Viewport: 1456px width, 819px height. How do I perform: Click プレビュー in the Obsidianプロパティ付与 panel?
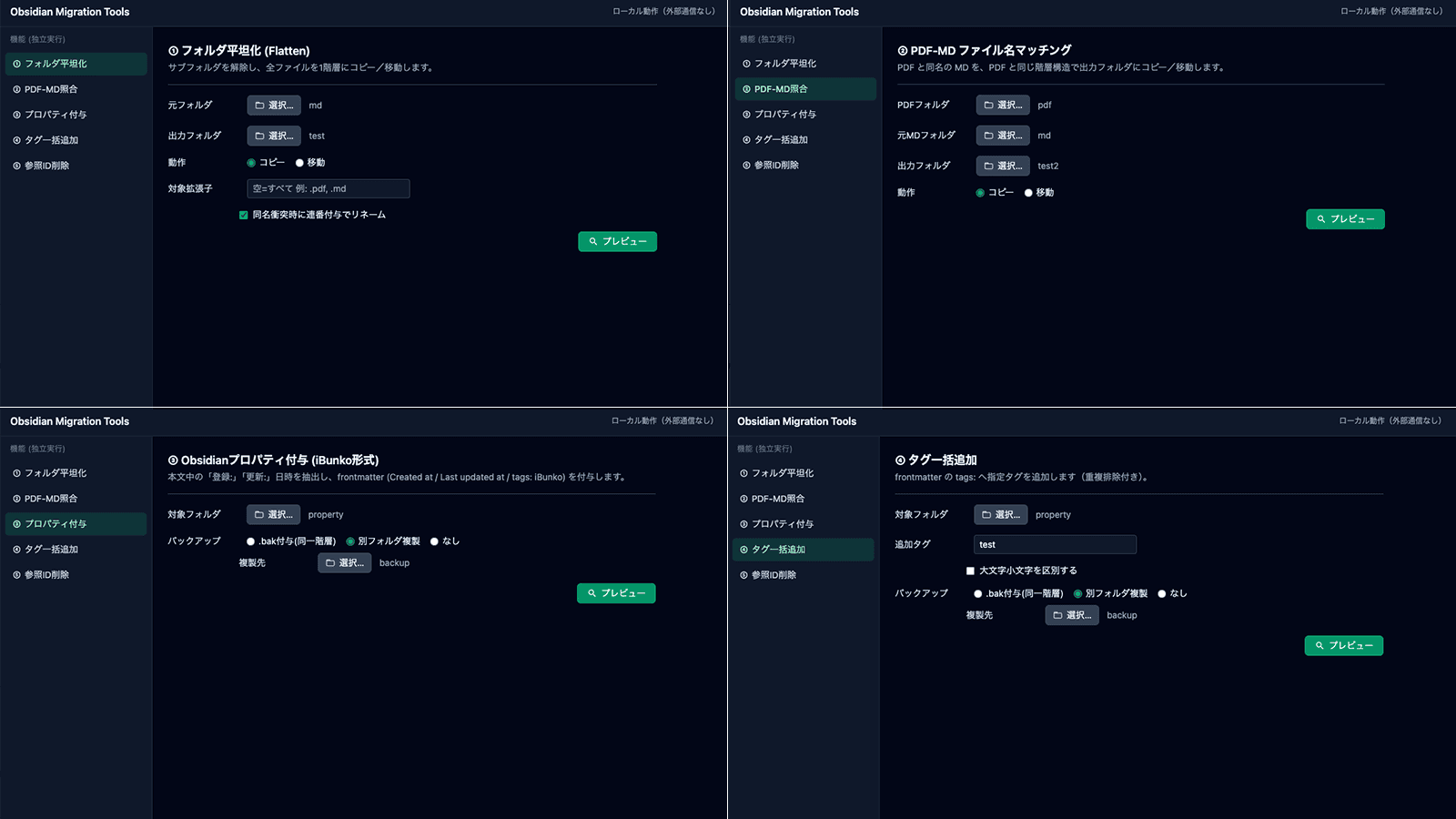click(616, 593)
